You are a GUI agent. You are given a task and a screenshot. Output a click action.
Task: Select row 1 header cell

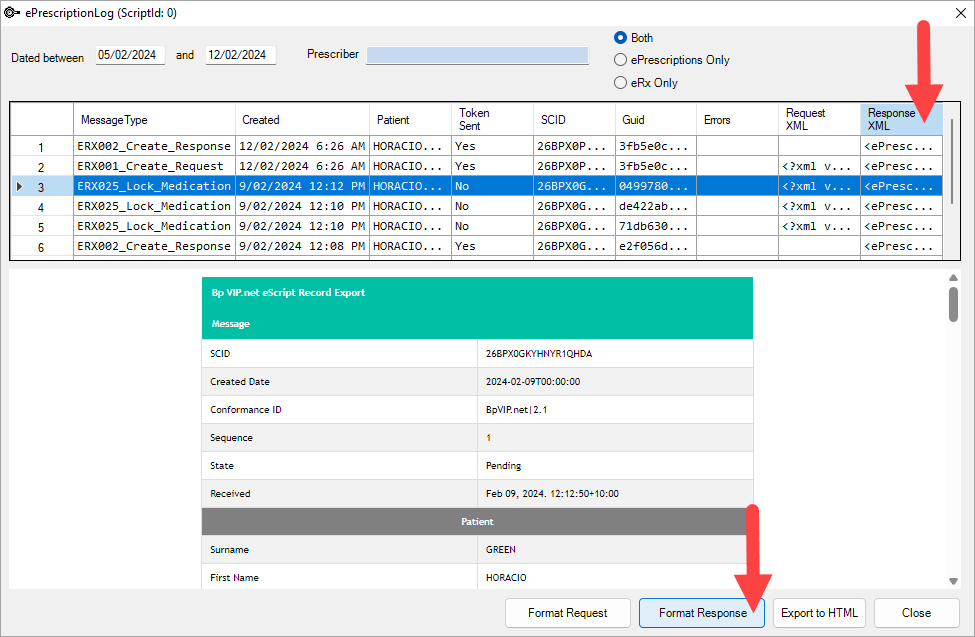click(x=42, y=147)
